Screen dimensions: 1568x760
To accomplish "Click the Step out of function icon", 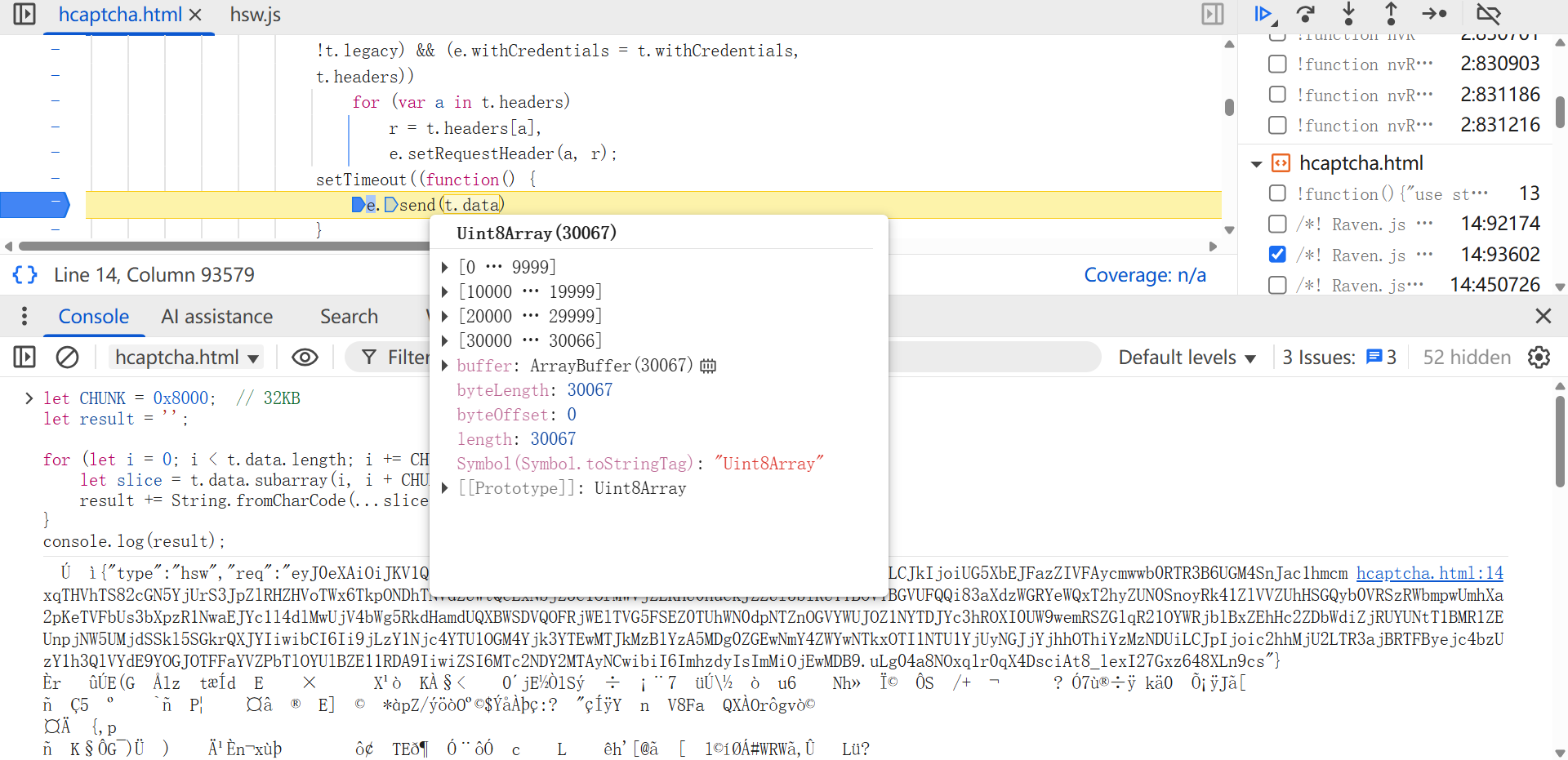I will pos(1391,14).
